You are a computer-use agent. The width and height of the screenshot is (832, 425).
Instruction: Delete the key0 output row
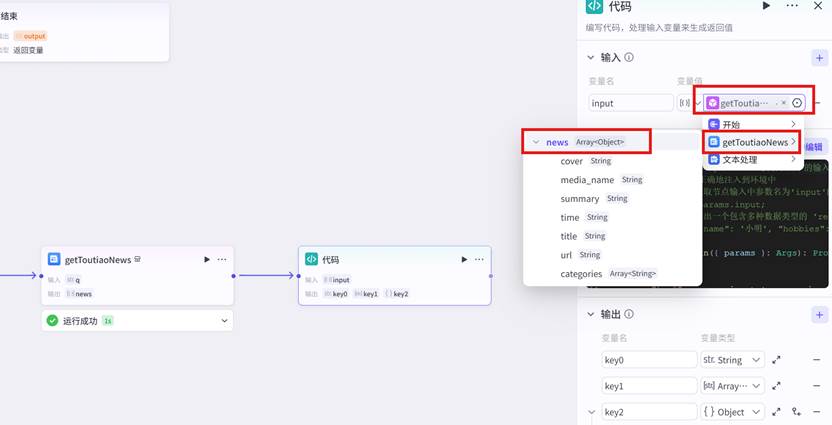[817, 360]
